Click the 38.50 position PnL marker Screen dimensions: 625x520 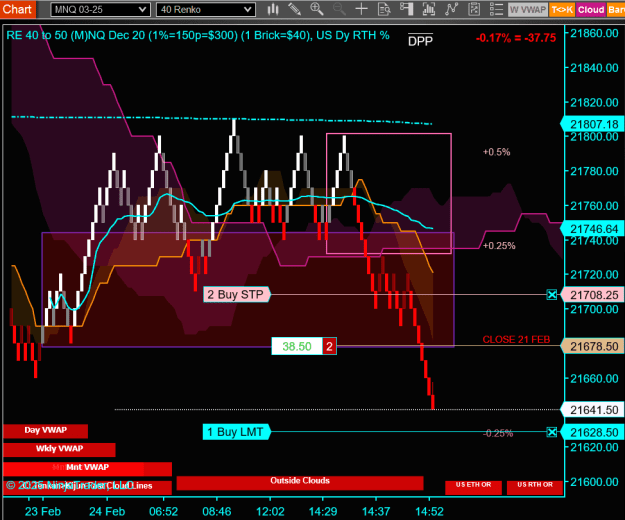(x=297, y=346)
